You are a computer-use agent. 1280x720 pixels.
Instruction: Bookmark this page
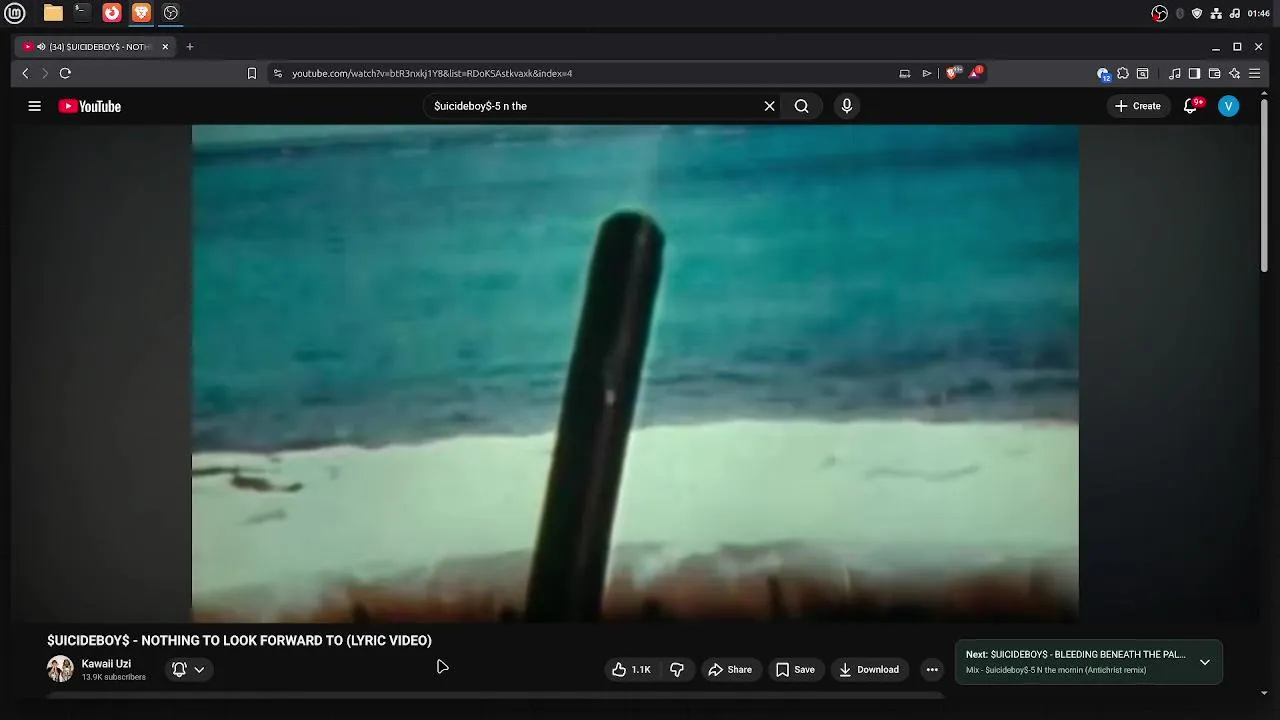tap(252, 73)
